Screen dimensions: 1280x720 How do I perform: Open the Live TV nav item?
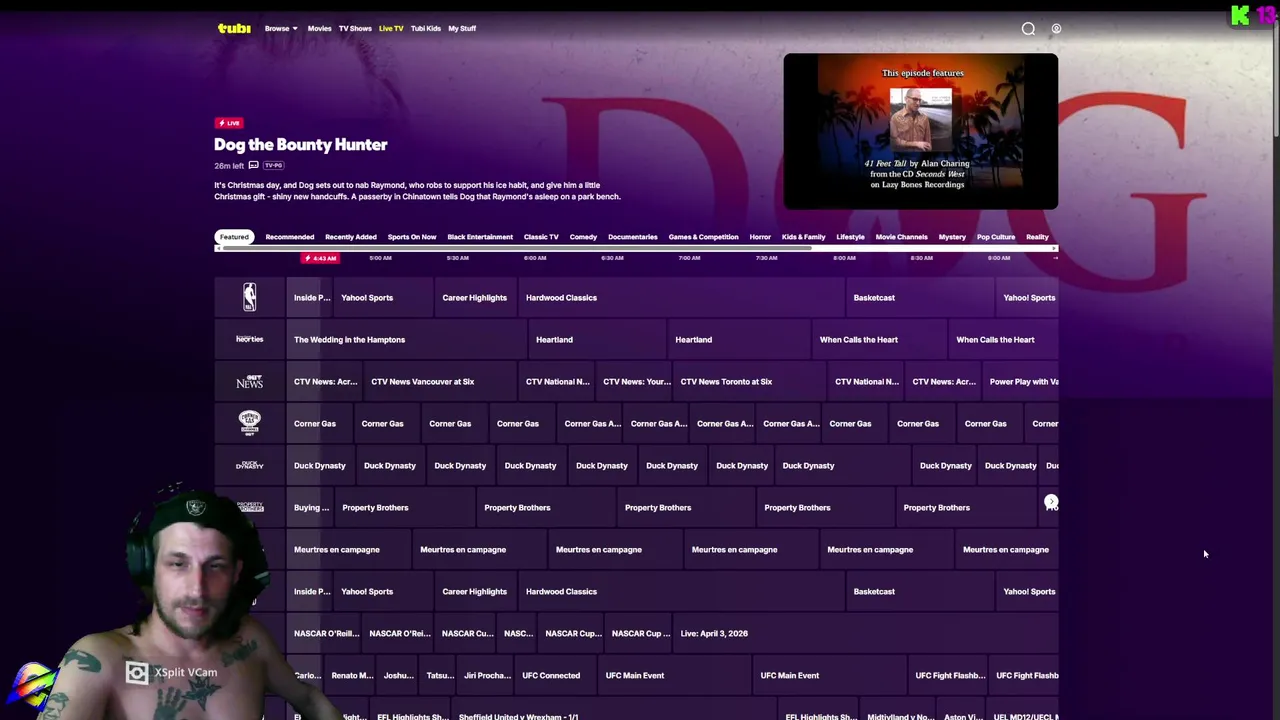[x=391, y=28]
